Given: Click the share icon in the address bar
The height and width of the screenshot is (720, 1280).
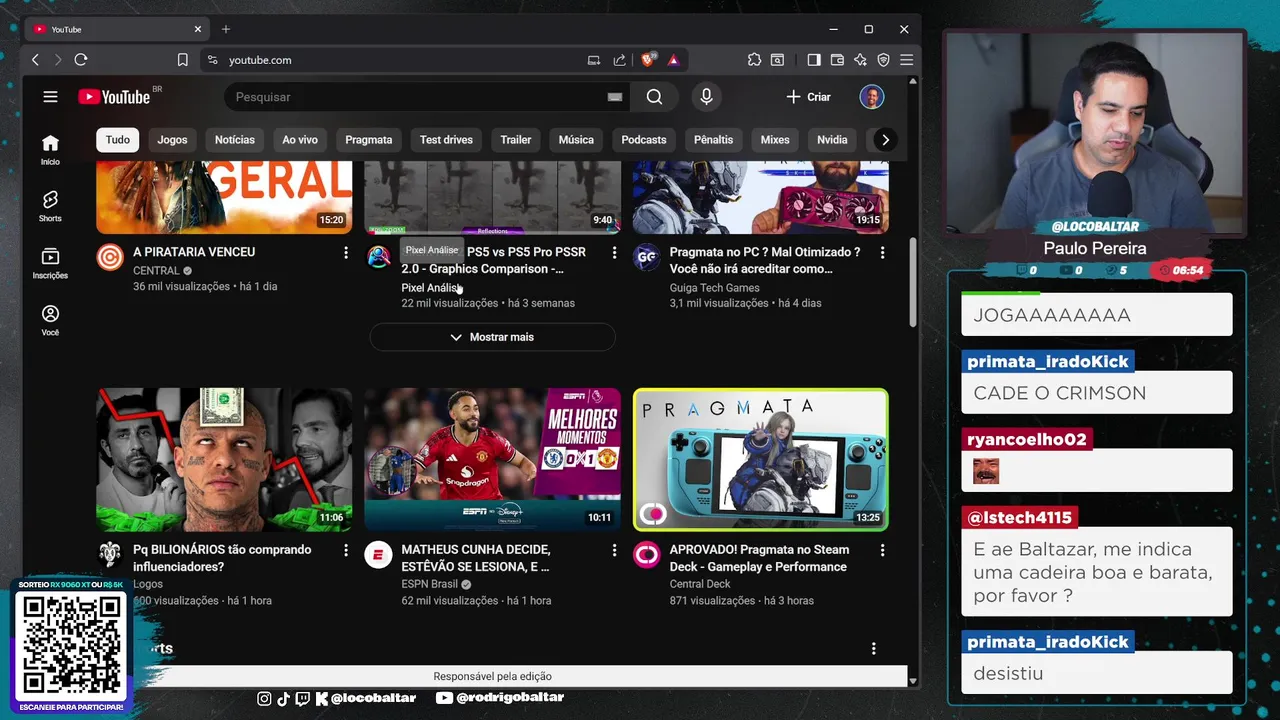Looking at the screenshot, I should pyautogui.click(x=619, y=60).
